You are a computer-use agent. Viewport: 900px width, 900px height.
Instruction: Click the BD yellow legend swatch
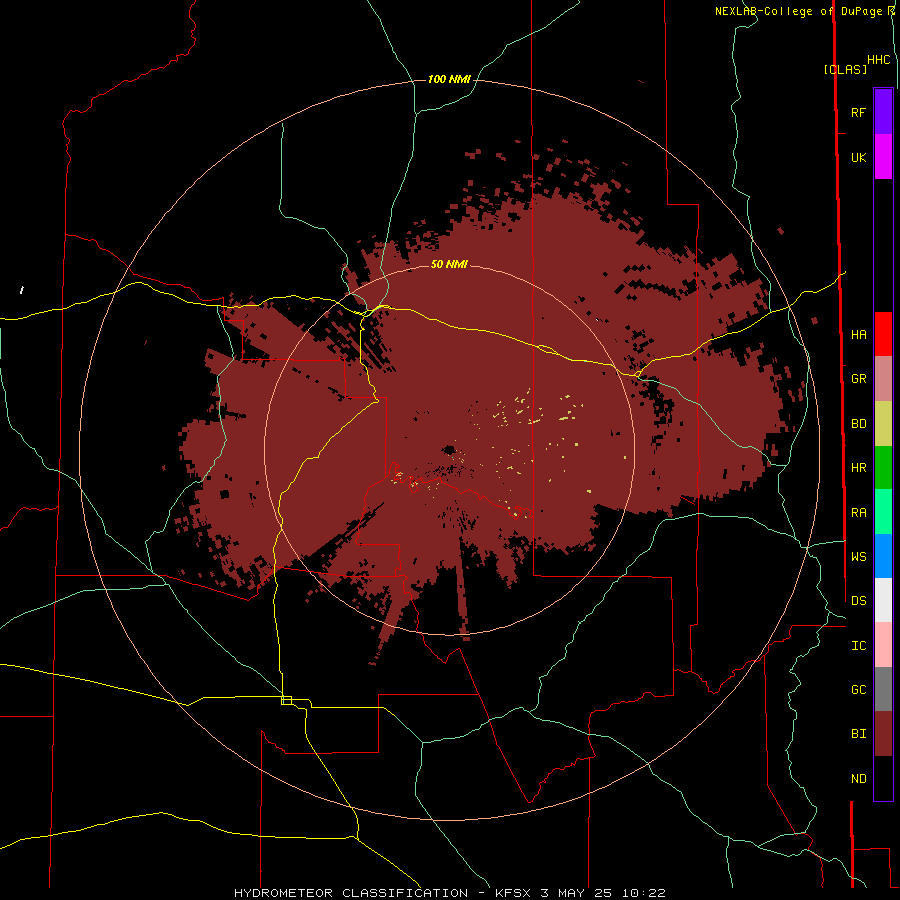[883, 424]
